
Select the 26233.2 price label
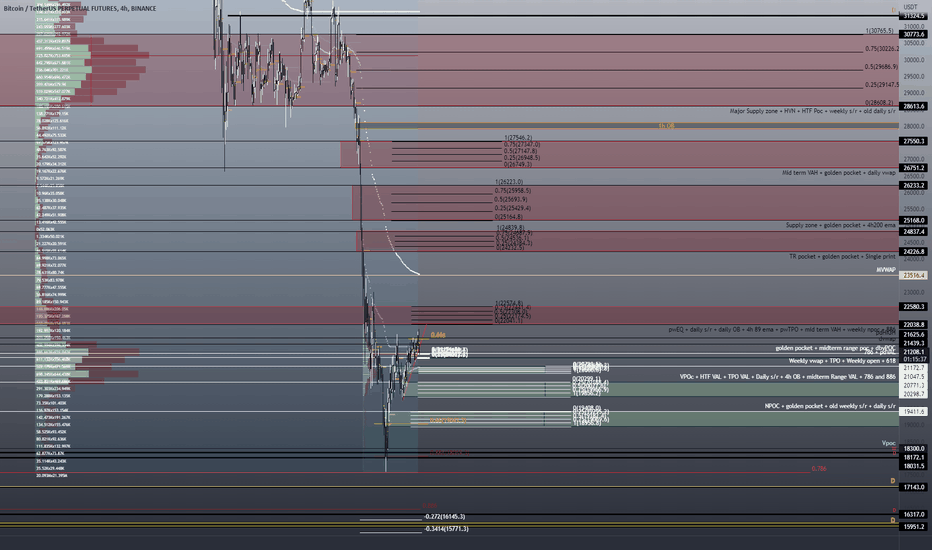pos(914,186)
